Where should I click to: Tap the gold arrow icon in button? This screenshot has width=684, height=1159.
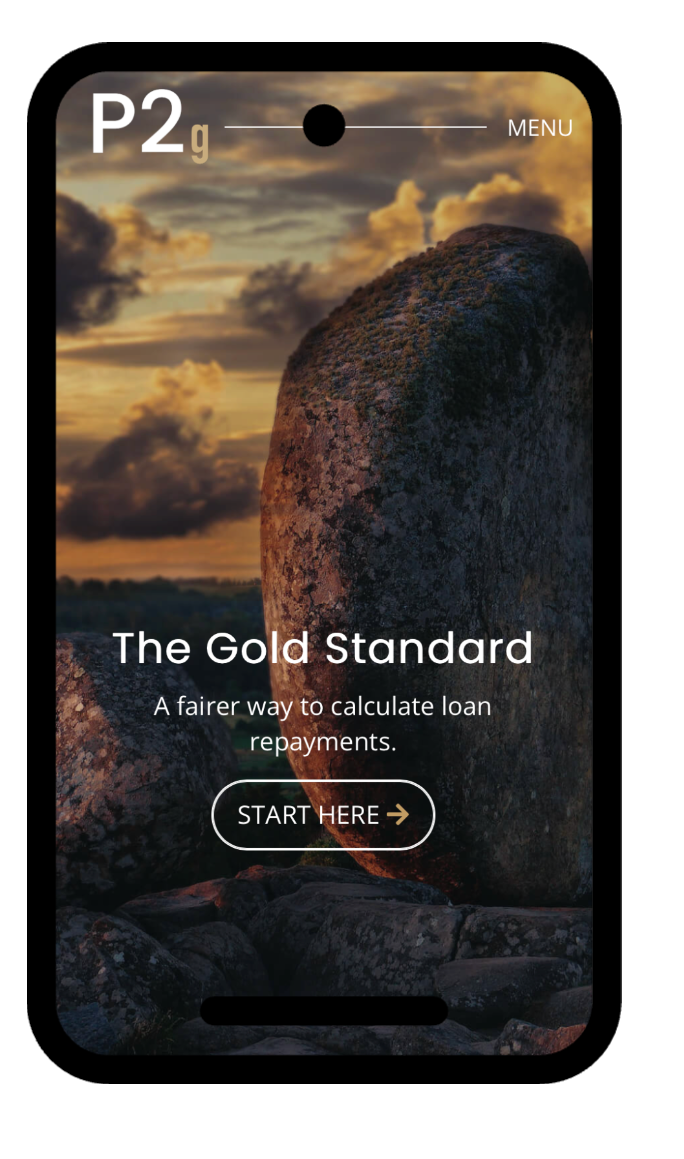(x=398, y=815)
